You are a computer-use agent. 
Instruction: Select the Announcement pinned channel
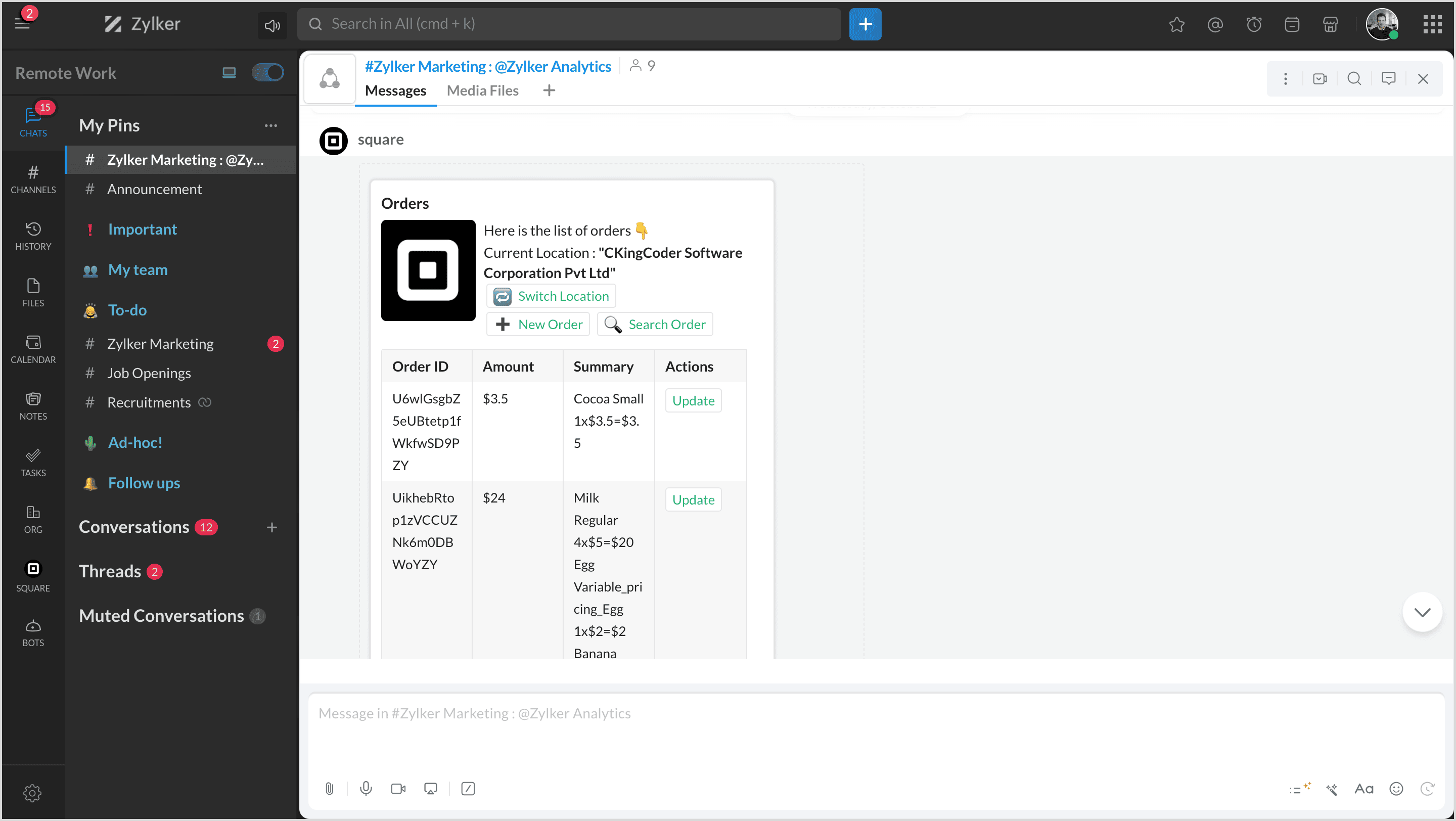tap(154, 189)
